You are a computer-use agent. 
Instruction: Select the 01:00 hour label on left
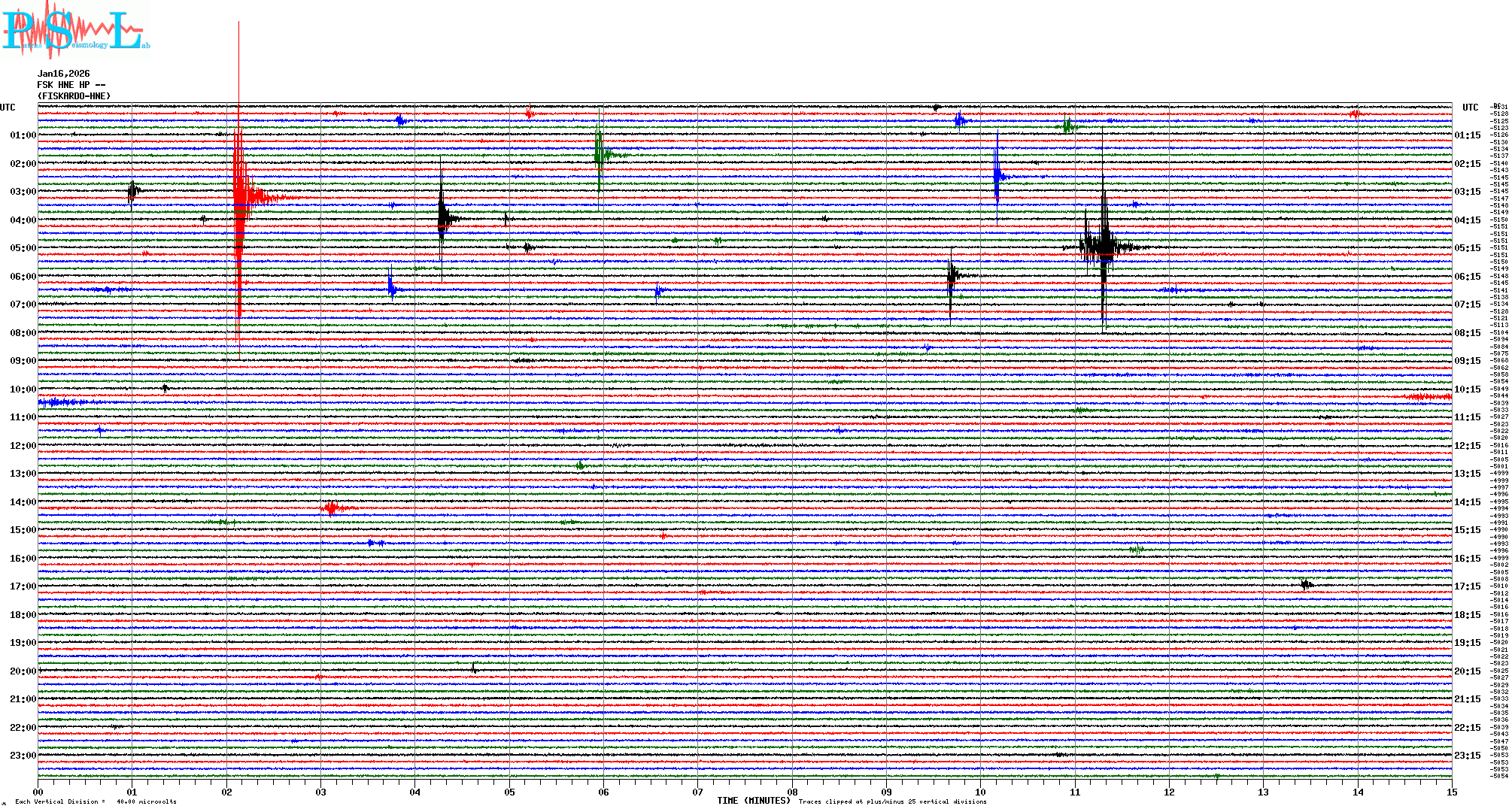(x=23, y=135)
